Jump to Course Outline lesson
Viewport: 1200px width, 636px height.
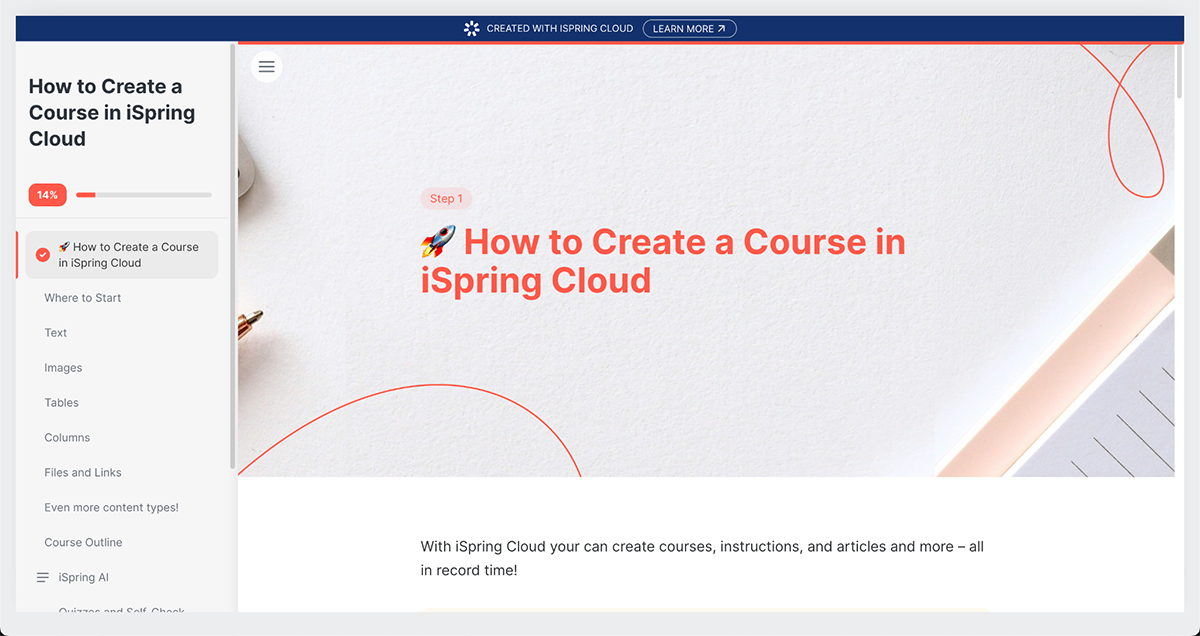point(83,543)
